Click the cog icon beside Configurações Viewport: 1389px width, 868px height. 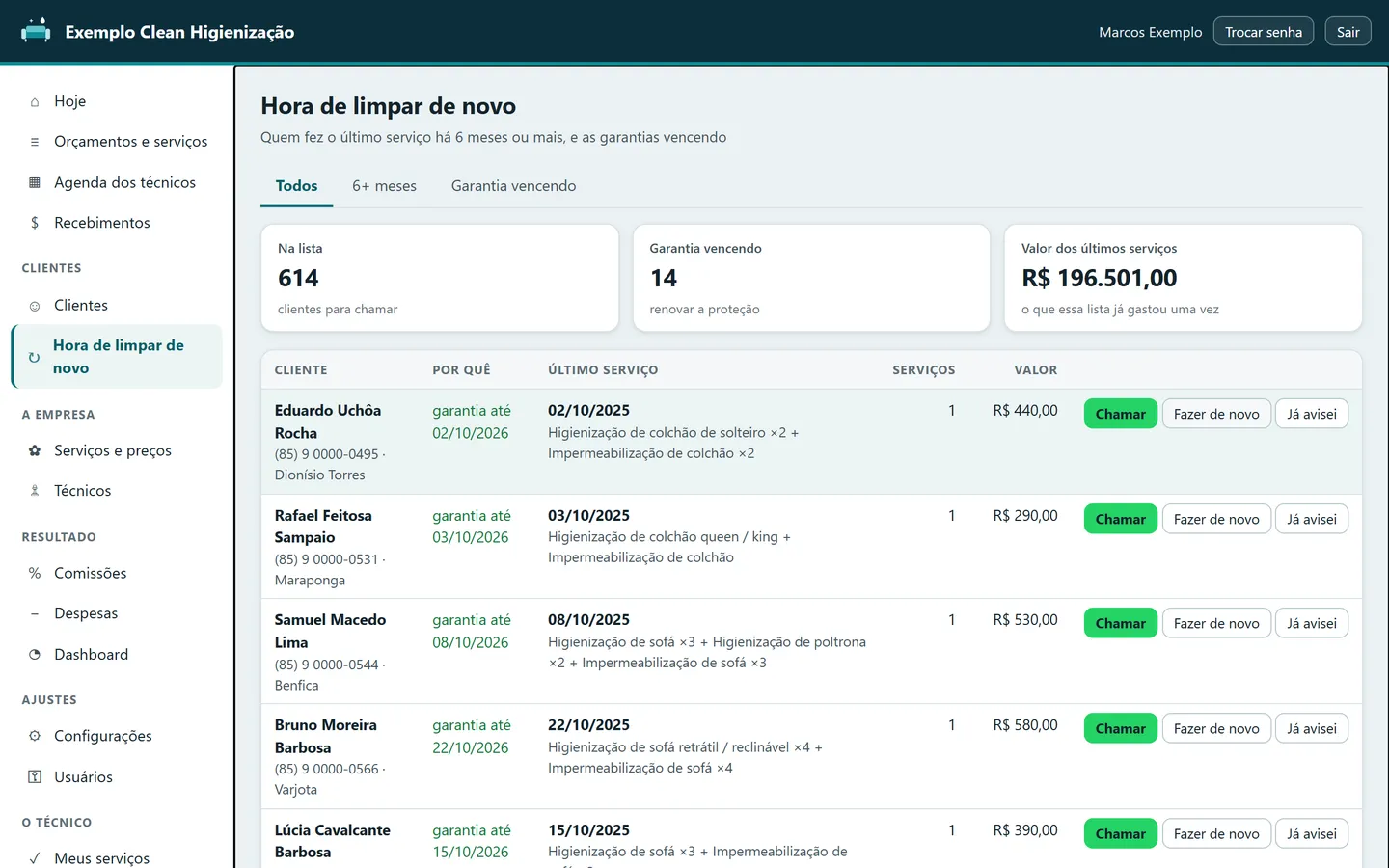pyautogui.click(x=35, y=736)
